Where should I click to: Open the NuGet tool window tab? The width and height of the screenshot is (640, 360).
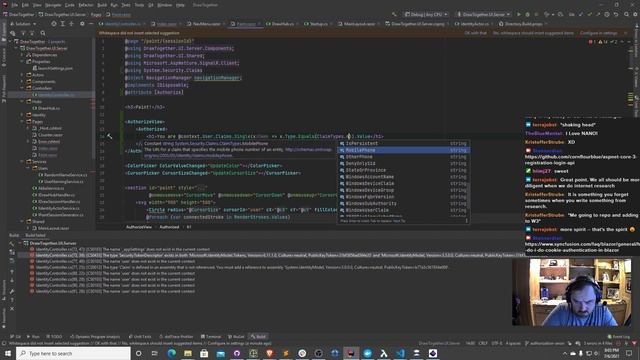click(x=236, y=337)
